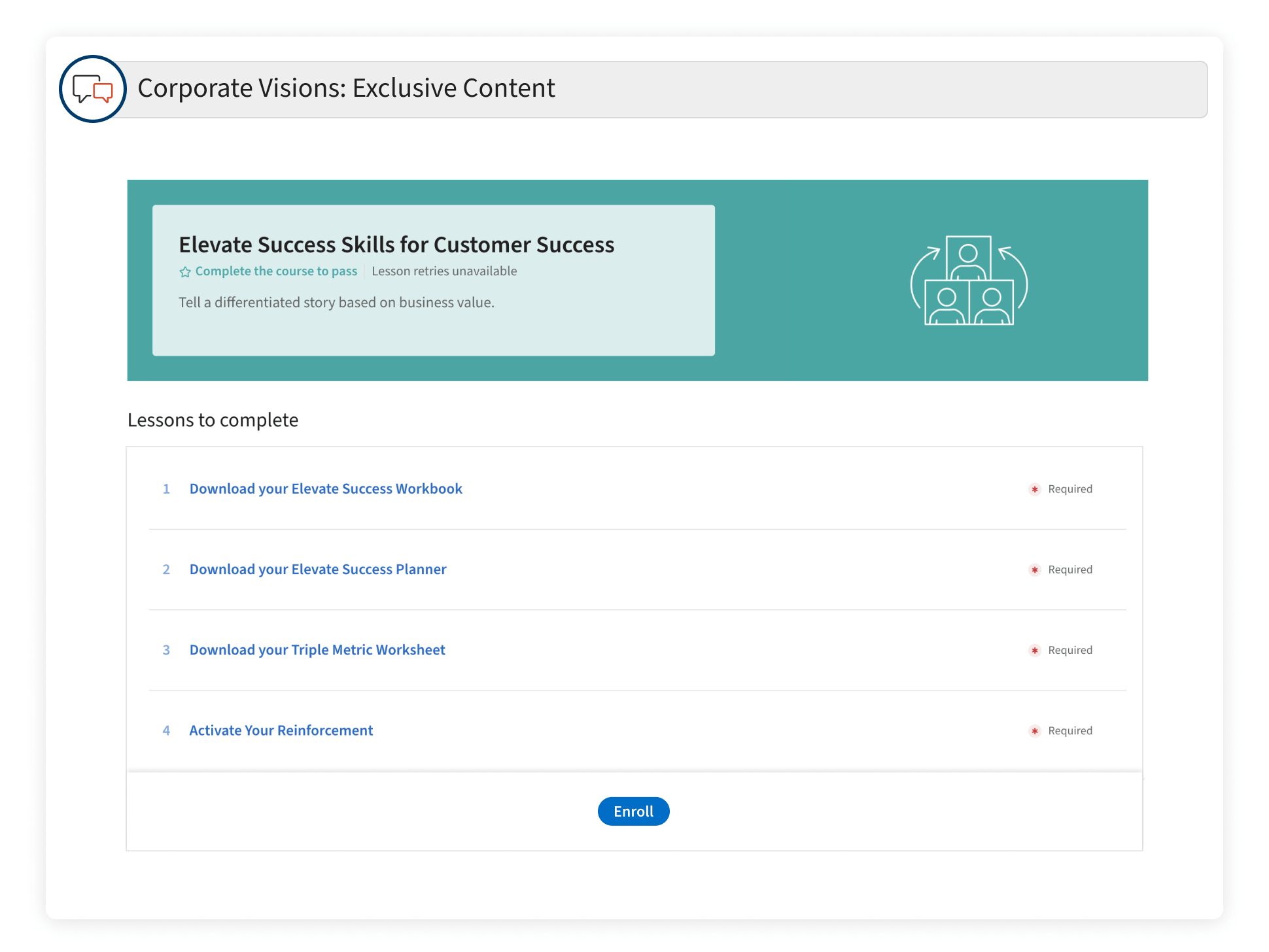This screenshot has height=952, width=1269.
Task: Click the Elevate Success Skills course title
Action: coord(396,245)
